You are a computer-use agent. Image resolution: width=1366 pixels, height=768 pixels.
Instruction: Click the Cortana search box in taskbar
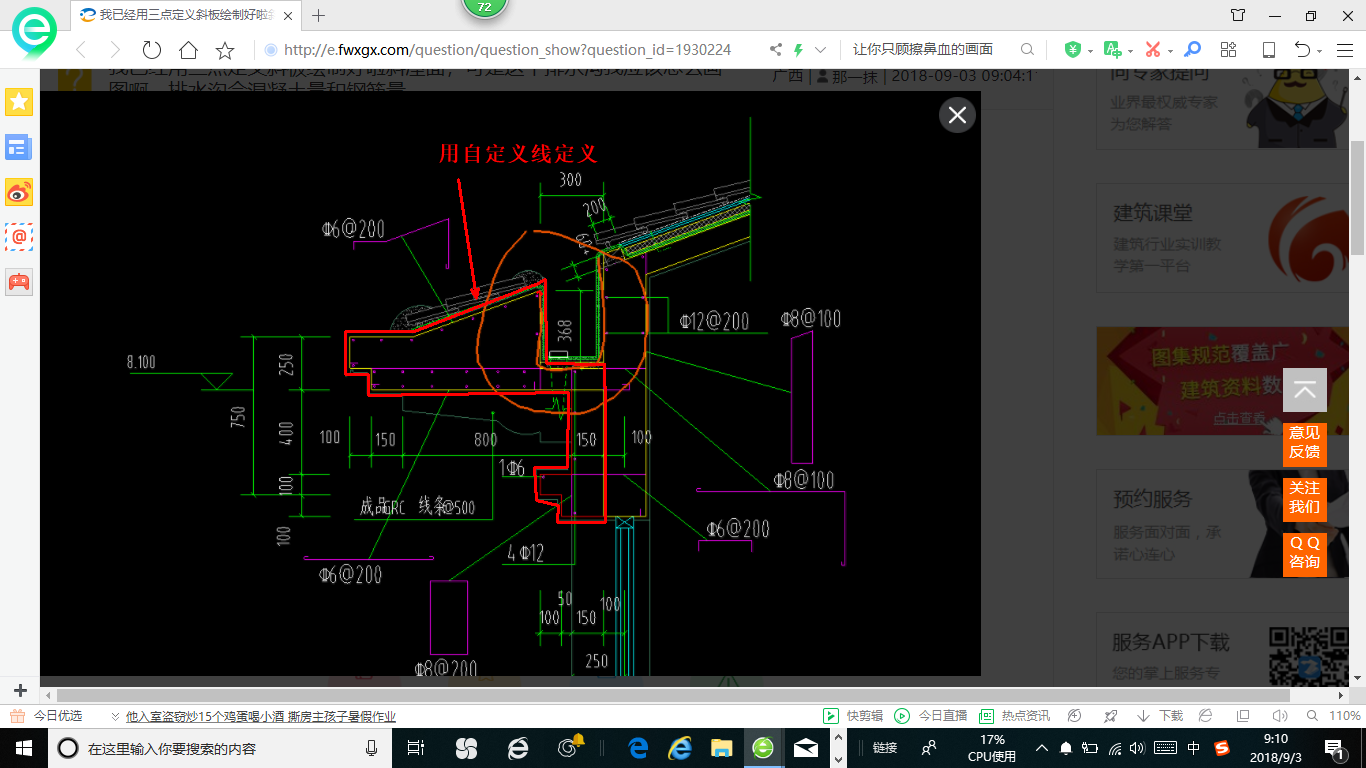click(x=220, y=748)
